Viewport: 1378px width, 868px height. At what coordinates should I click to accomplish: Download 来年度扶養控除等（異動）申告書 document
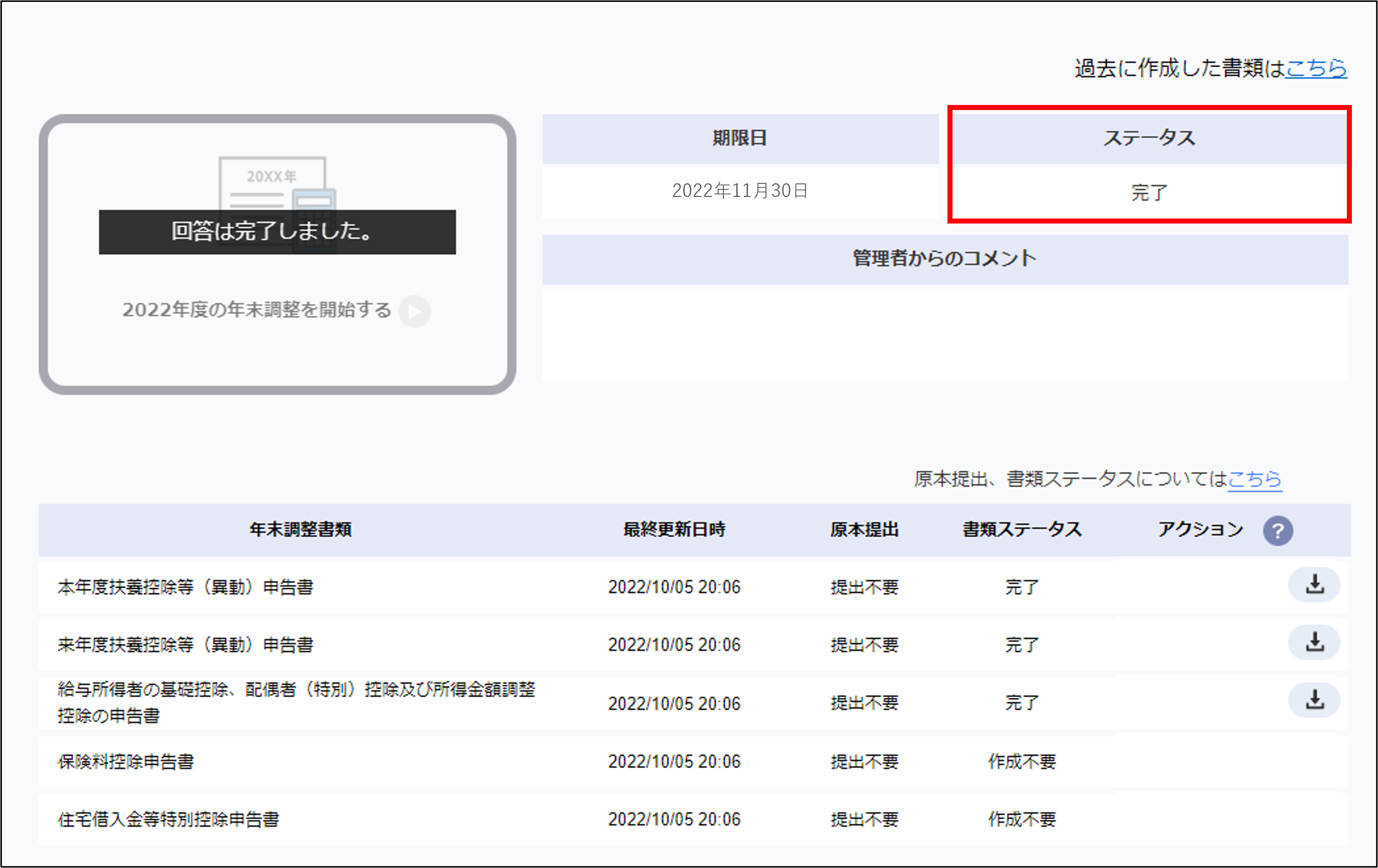tap(1314, 642)
